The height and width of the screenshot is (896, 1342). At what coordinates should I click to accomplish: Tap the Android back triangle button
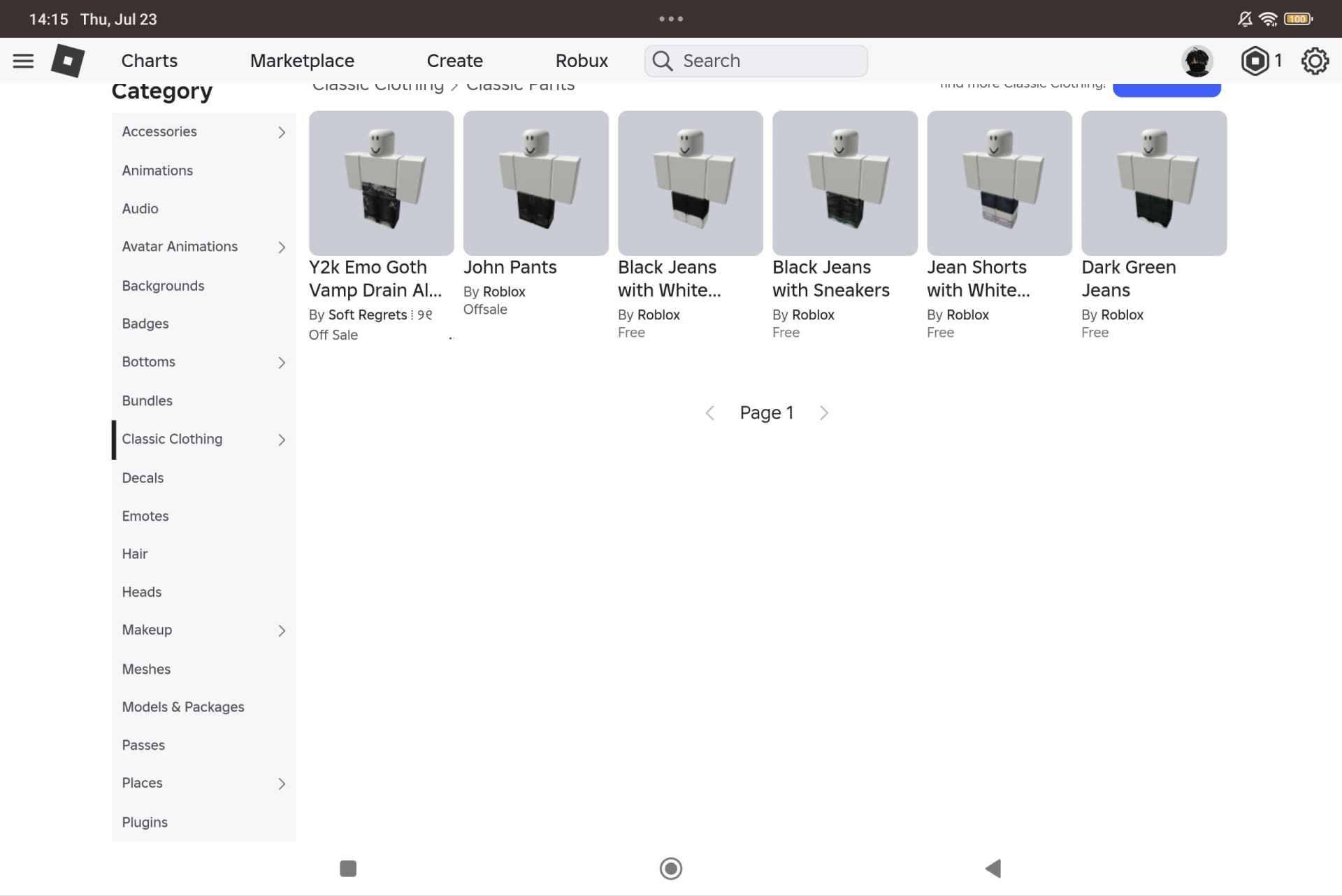point(993,868)
